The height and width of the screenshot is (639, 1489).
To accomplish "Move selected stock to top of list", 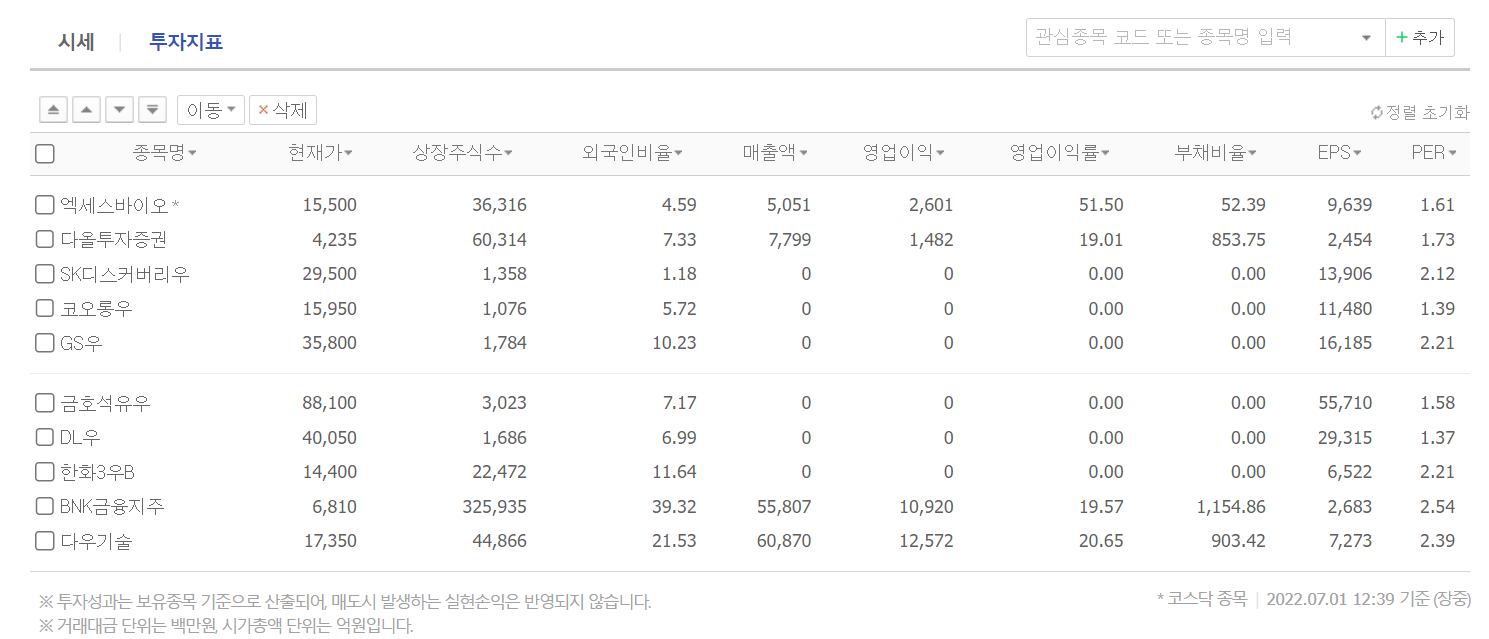I will pyautogui.click(x=53, y=109).
